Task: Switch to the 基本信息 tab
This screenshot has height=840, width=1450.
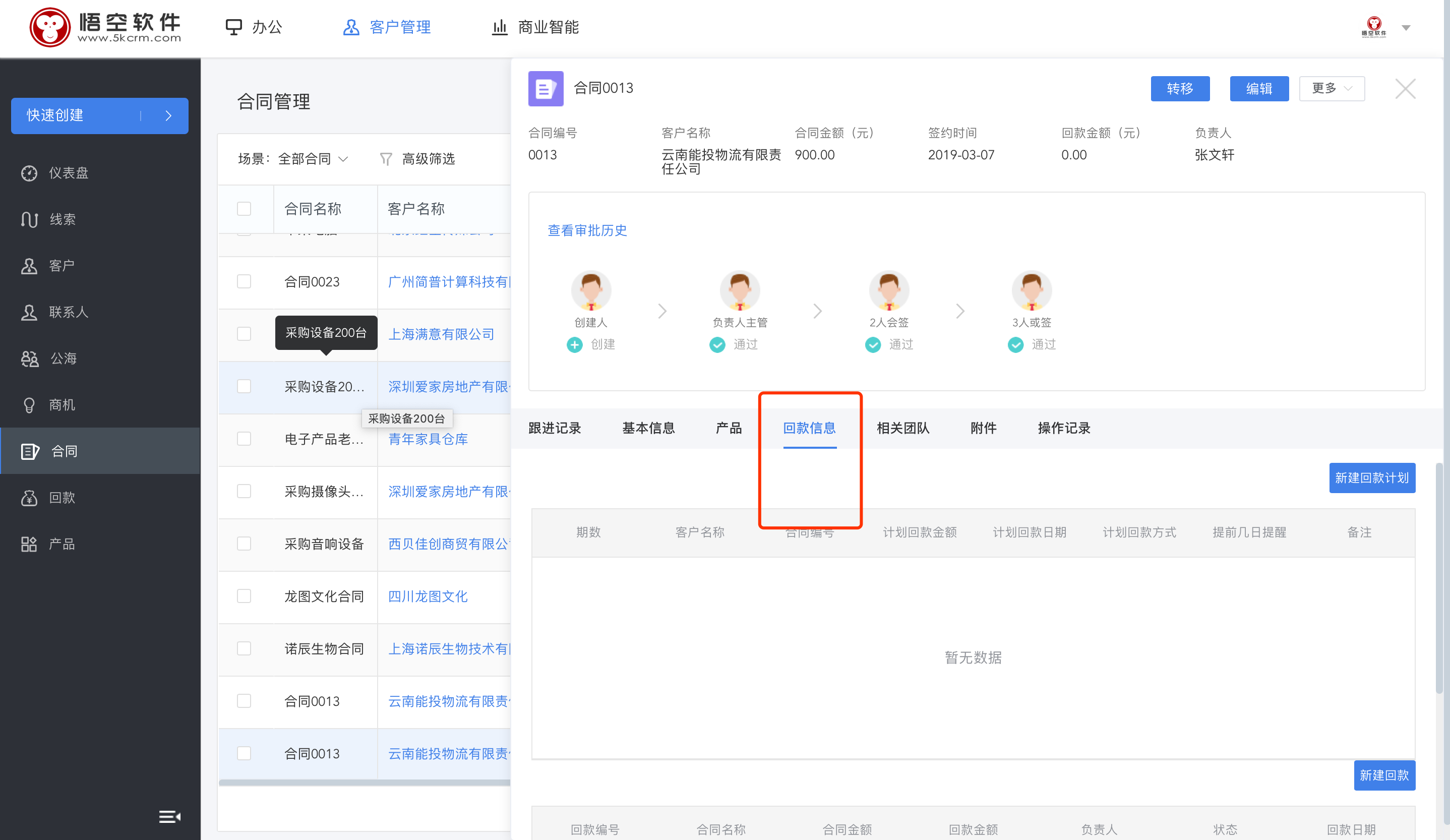Action: tap(648, 428)
